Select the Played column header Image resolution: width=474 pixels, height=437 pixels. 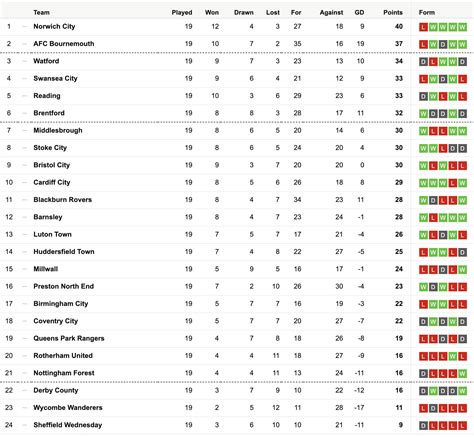[x=182, y=12]
